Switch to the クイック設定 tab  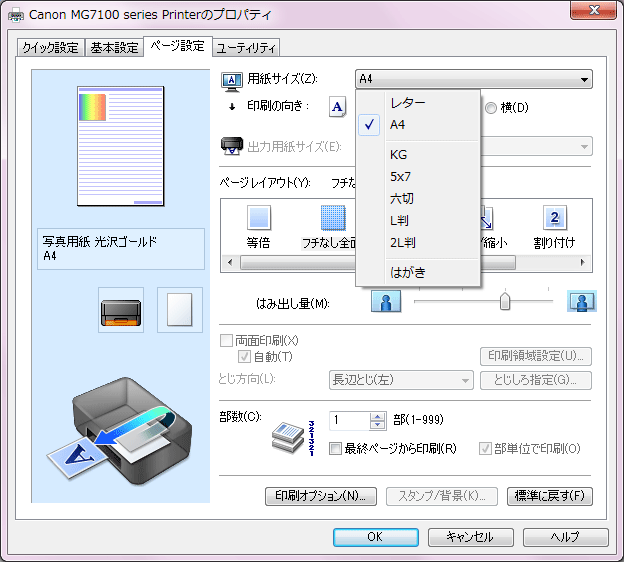tap(51, 48)
